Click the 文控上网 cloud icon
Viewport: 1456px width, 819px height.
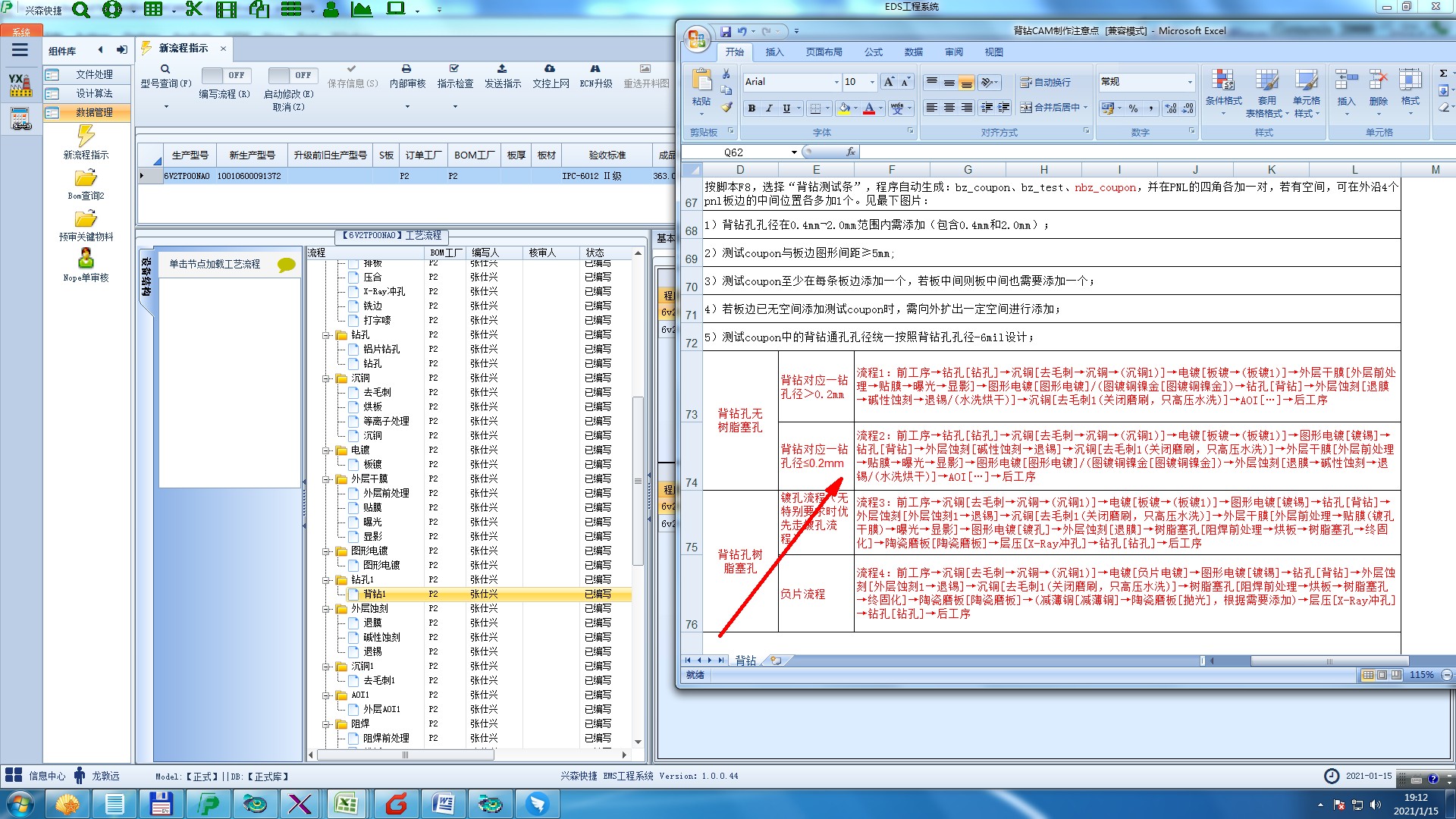pos(550,69)
